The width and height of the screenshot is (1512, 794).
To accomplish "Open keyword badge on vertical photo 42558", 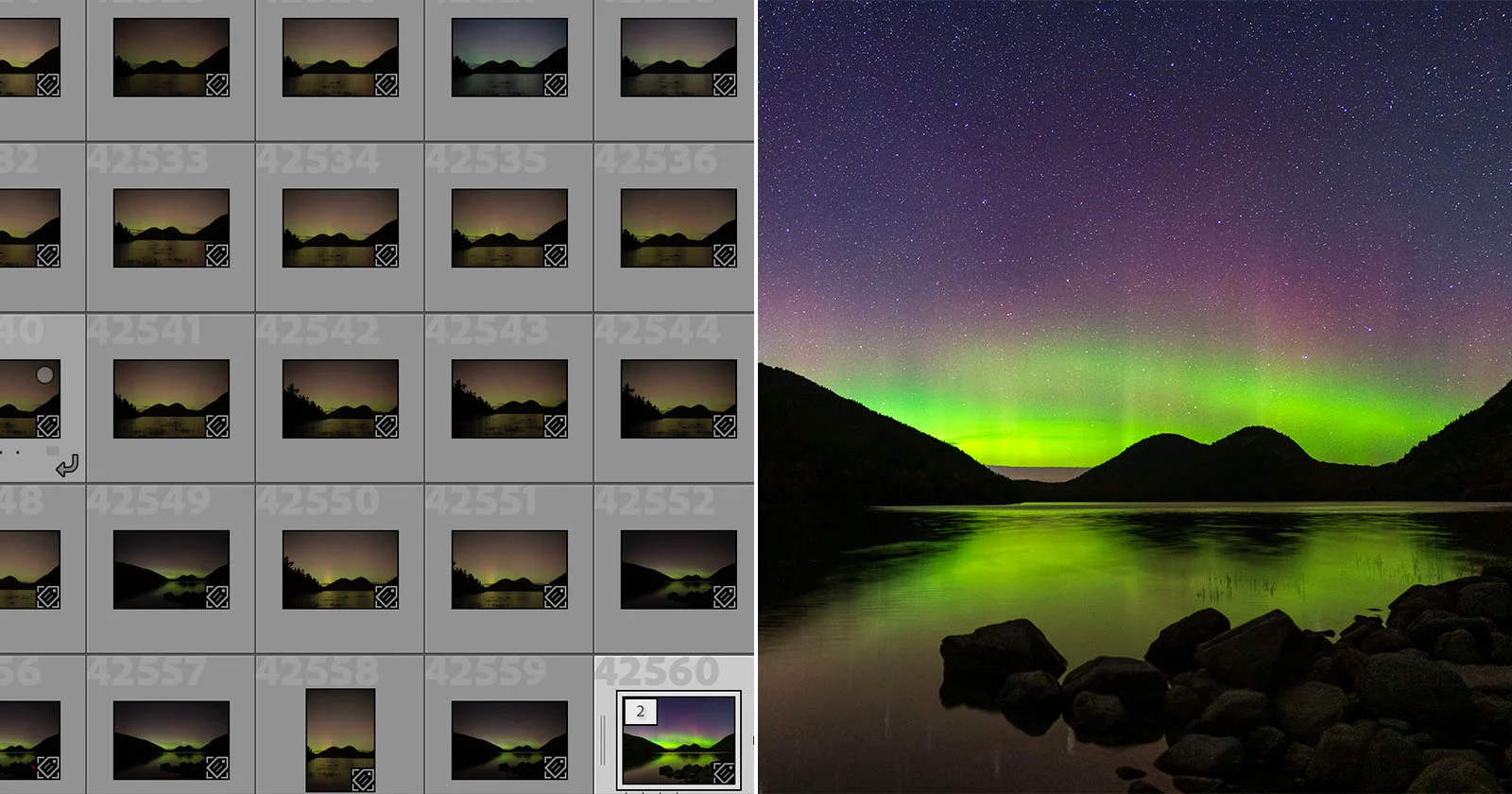I will [x=363, y=780].
